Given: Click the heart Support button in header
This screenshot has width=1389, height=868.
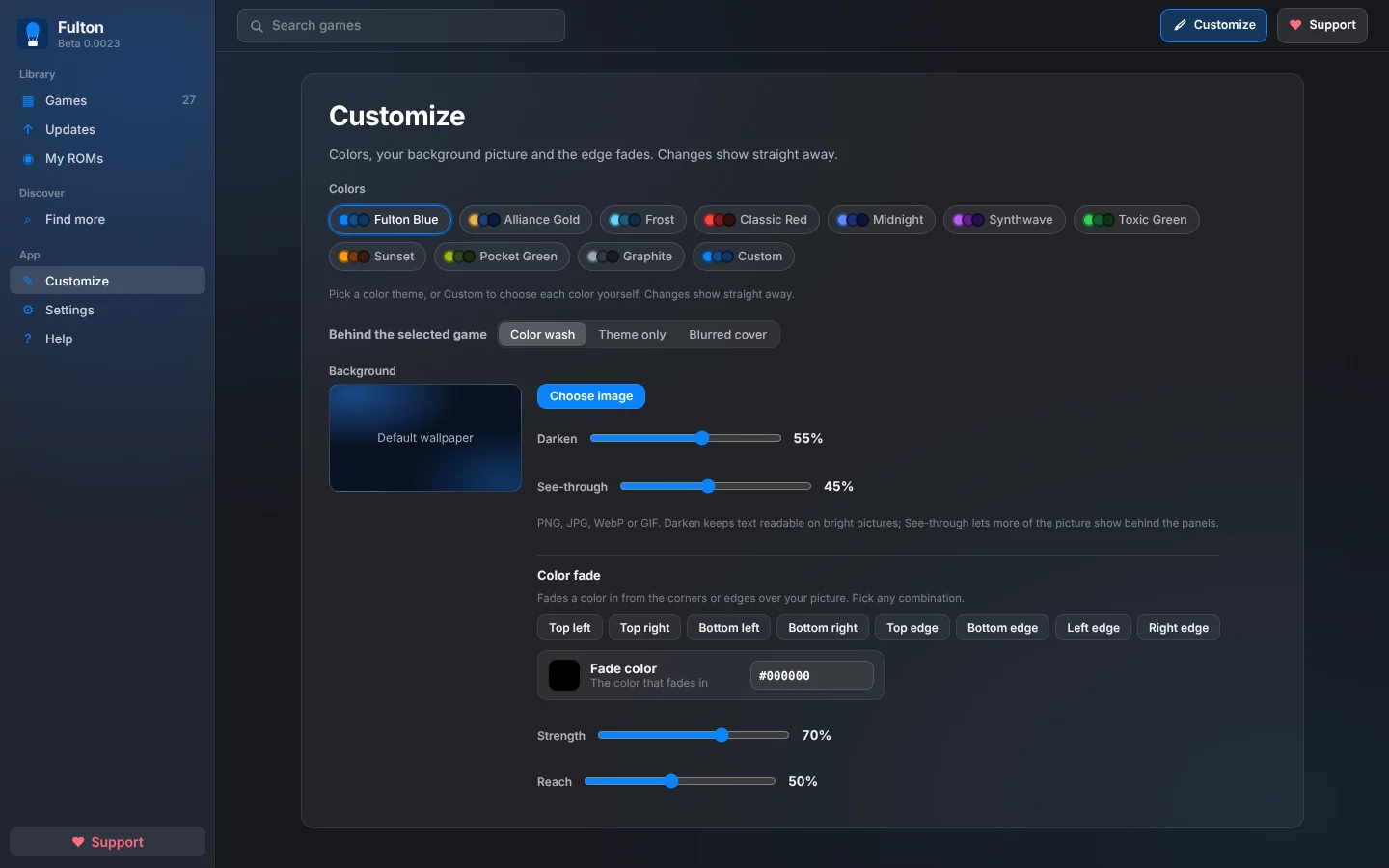Looking at the screenshot, I should [1322, 25].
